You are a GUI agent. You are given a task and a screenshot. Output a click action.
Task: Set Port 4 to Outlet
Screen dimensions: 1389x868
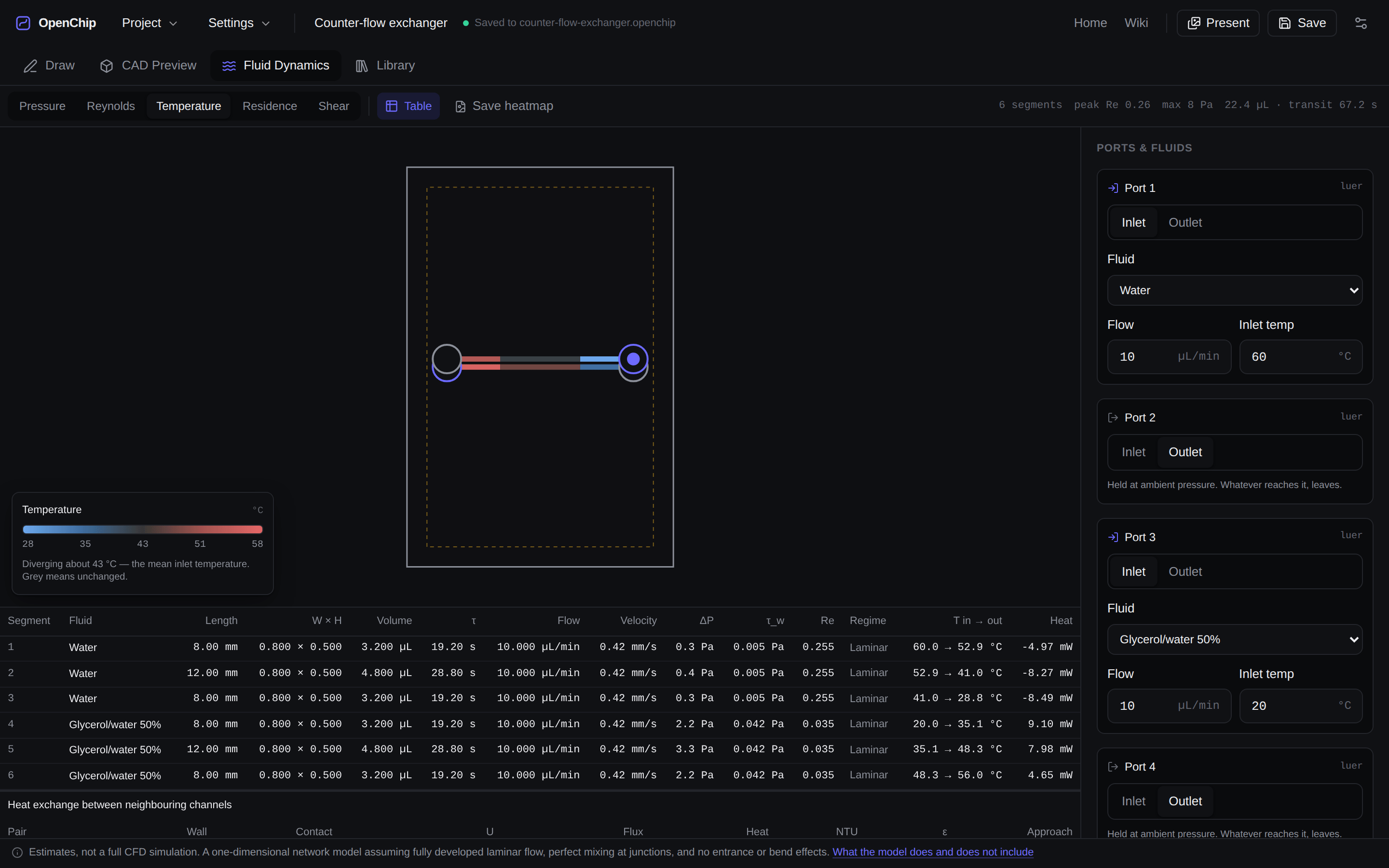click(1185, 801)
